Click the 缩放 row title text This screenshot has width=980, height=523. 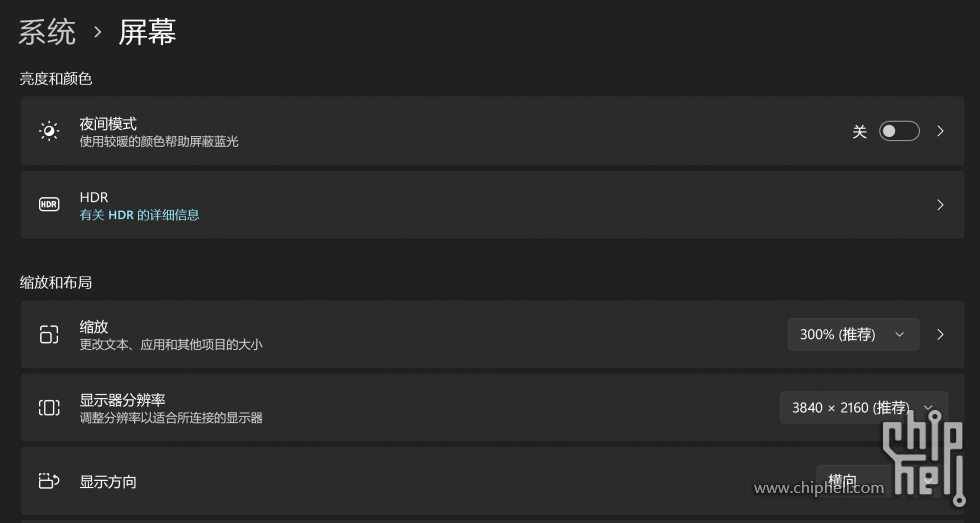point(94,327)
